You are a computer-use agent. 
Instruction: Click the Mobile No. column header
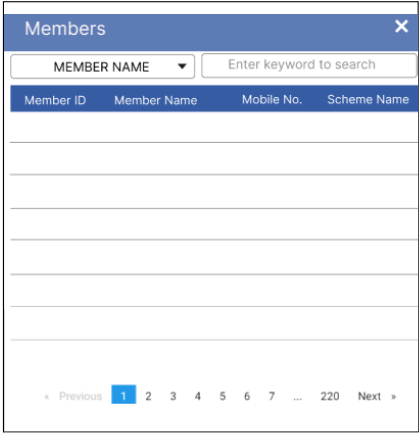click(x=272, y=99)
